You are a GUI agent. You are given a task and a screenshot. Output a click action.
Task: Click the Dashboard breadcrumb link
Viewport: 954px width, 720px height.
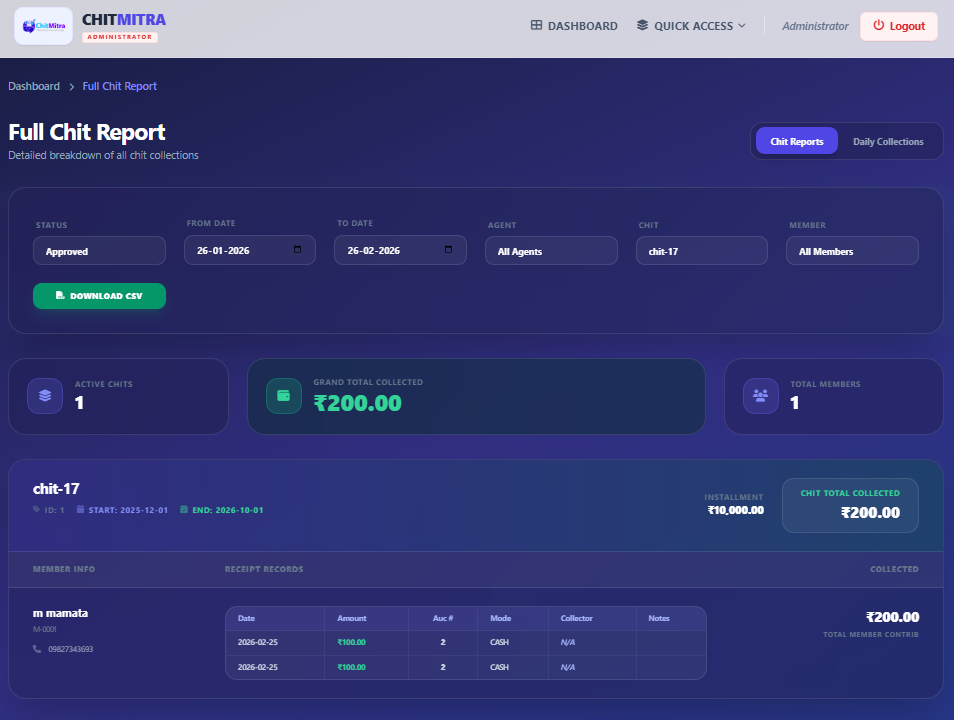34,86
